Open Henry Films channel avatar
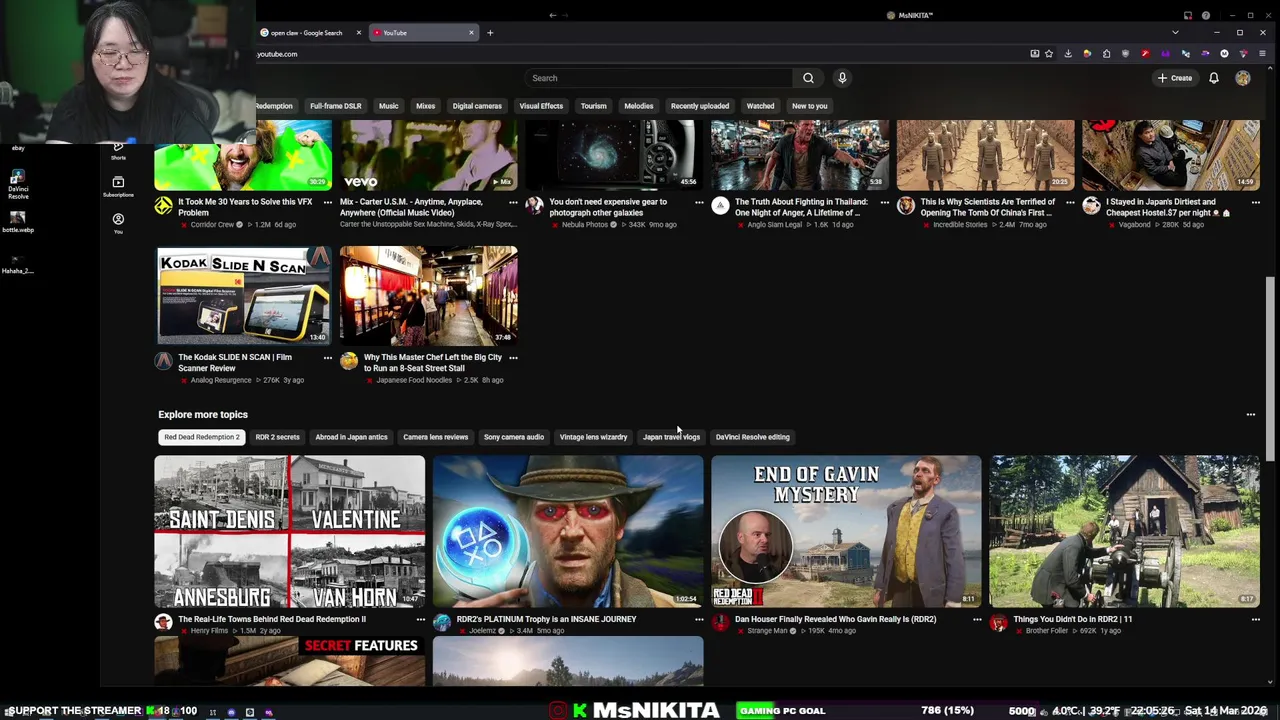The image size is (1280, 720). point(163,623)
